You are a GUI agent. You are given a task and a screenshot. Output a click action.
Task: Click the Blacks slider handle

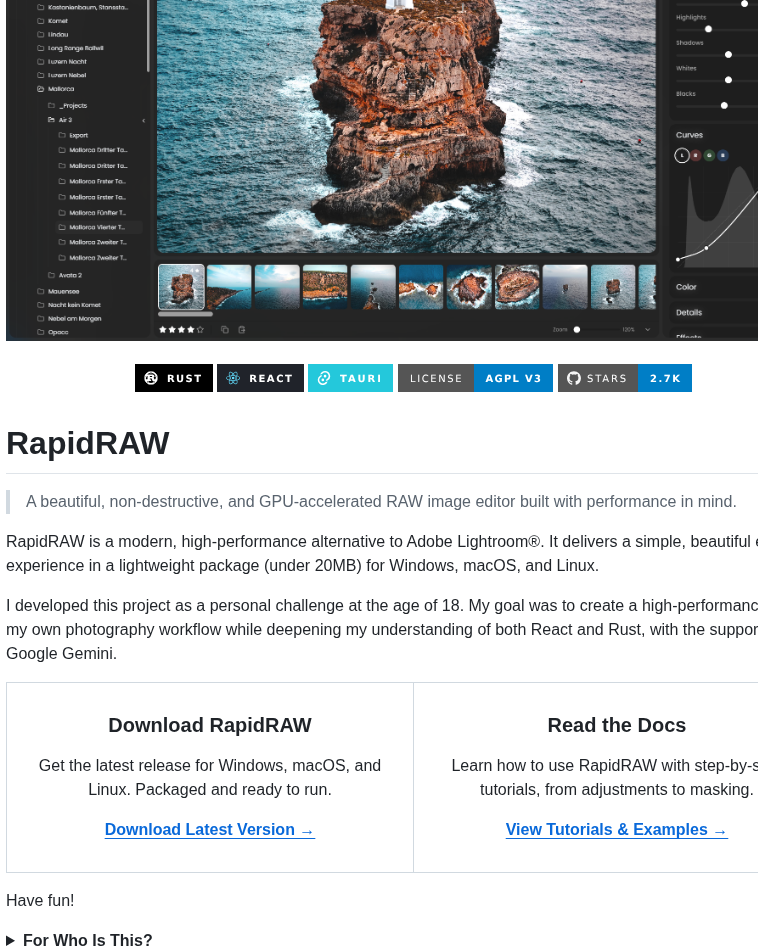(724, 105)
